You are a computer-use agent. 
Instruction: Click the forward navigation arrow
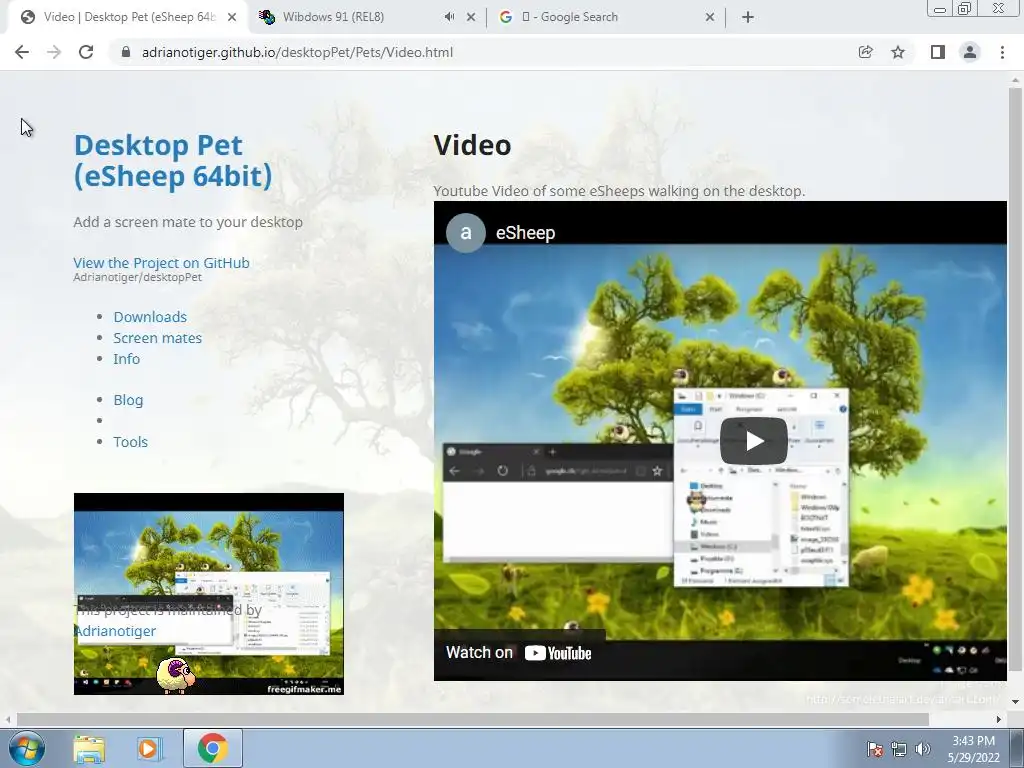[x=54, y=52]
